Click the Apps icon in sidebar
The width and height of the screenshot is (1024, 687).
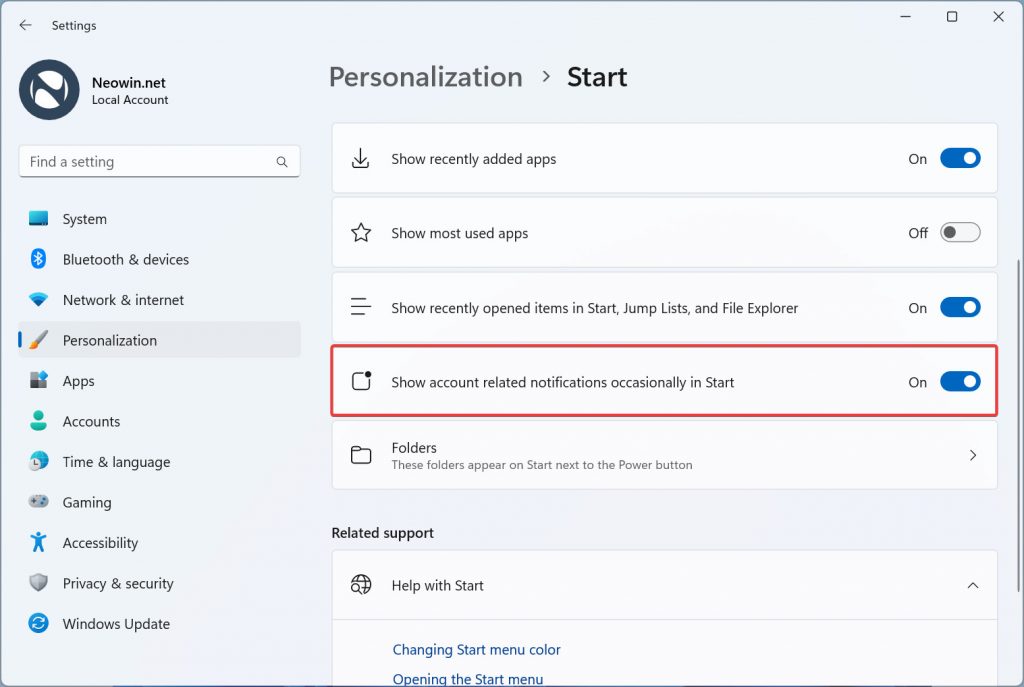point(39,381)
